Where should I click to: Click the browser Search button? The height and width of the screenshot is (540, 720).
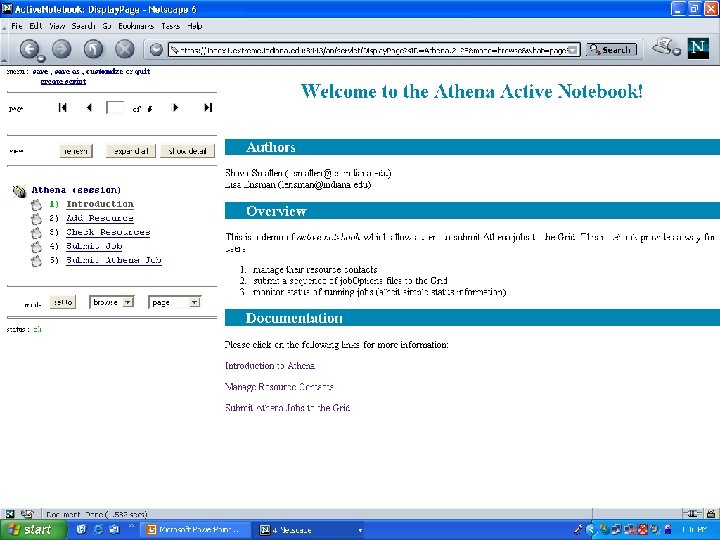[x=611, y=50]
